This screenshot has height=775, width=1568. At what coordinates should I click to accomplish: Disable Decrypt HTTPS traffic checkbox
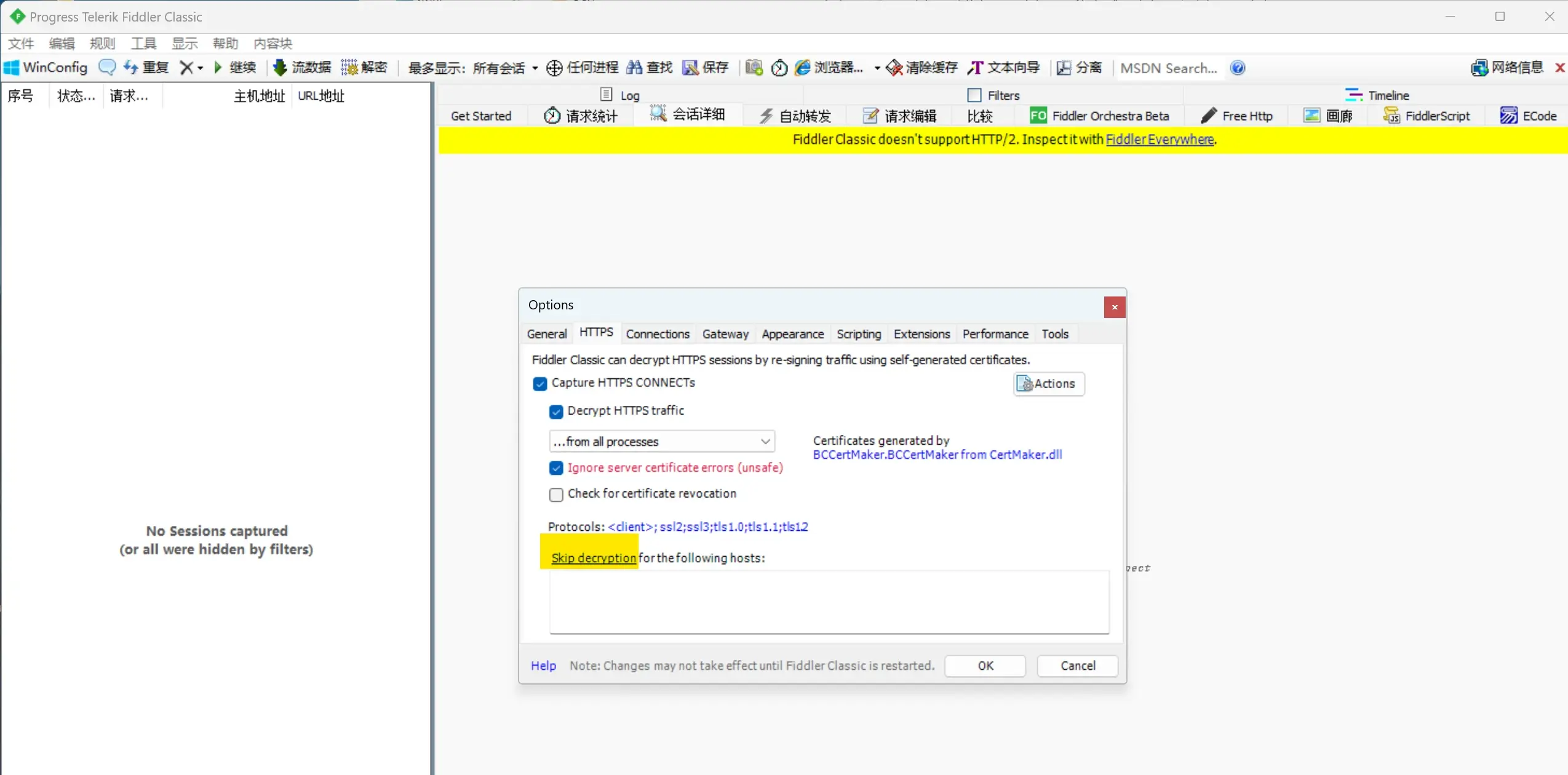tap(556, 411)
